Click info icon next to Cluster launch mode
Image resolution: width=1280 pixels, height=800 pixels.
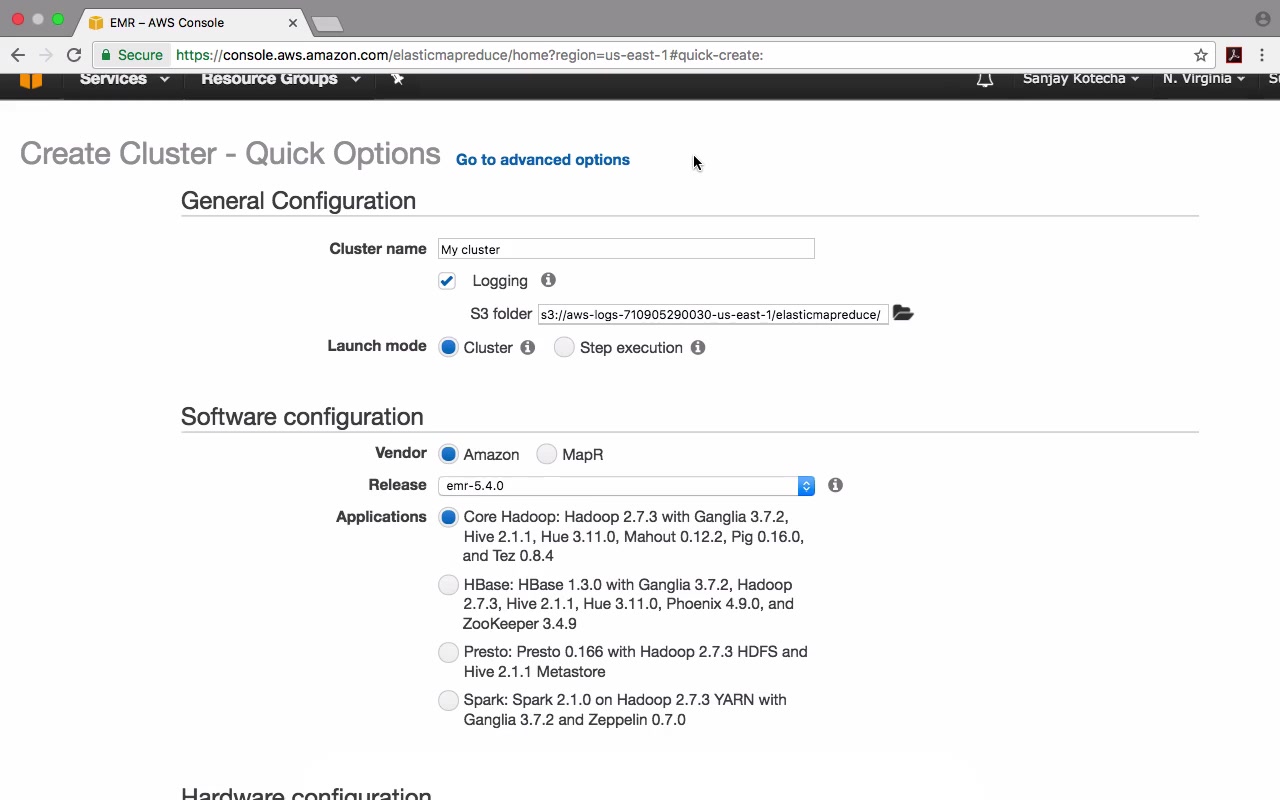coord(527,348)
